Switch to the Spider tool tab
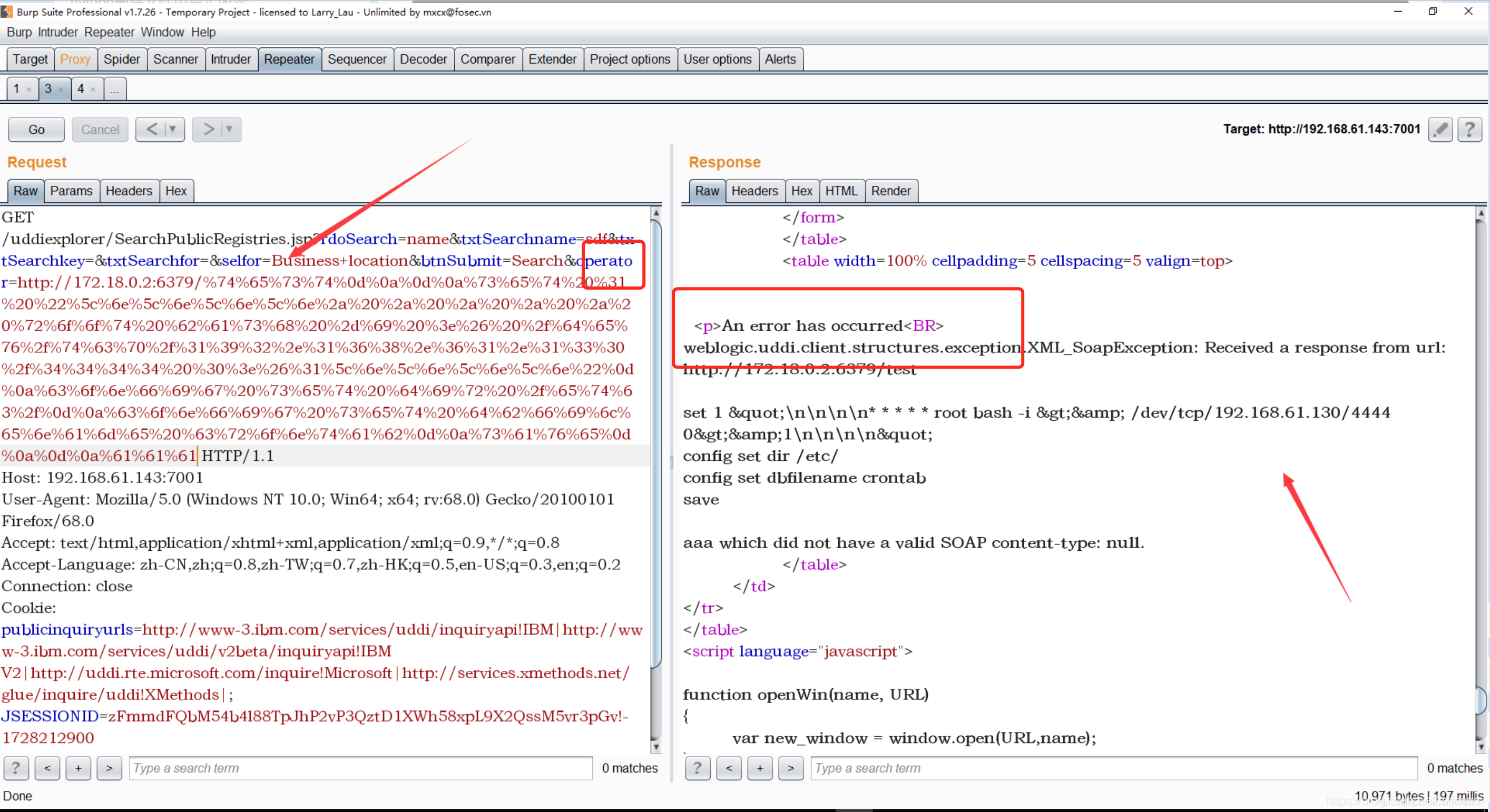The height and width of the screenshot is (812, 1490). pos(122,59)
